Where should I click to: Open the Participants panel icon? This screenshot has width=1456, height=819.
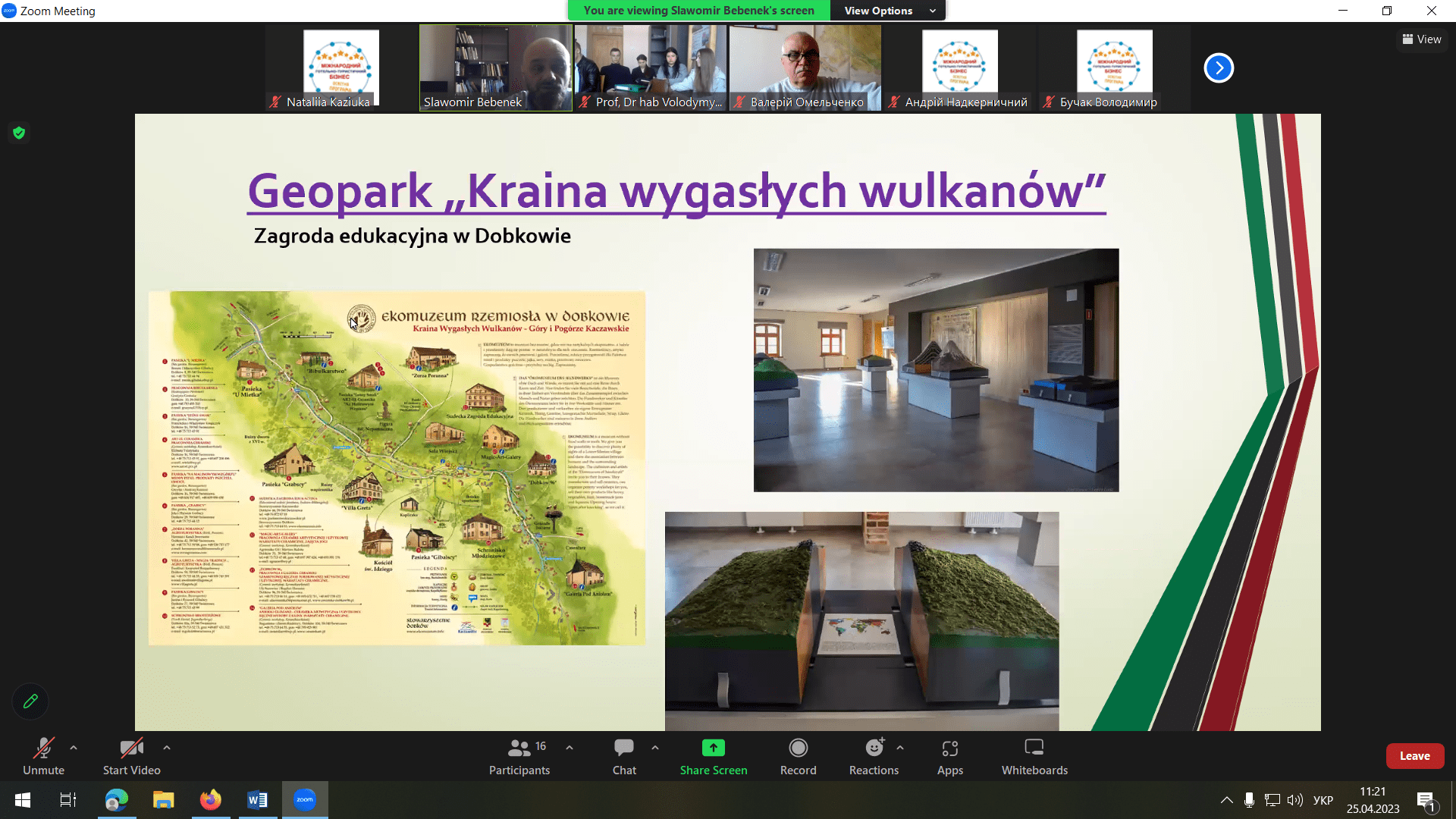point(519,748)
